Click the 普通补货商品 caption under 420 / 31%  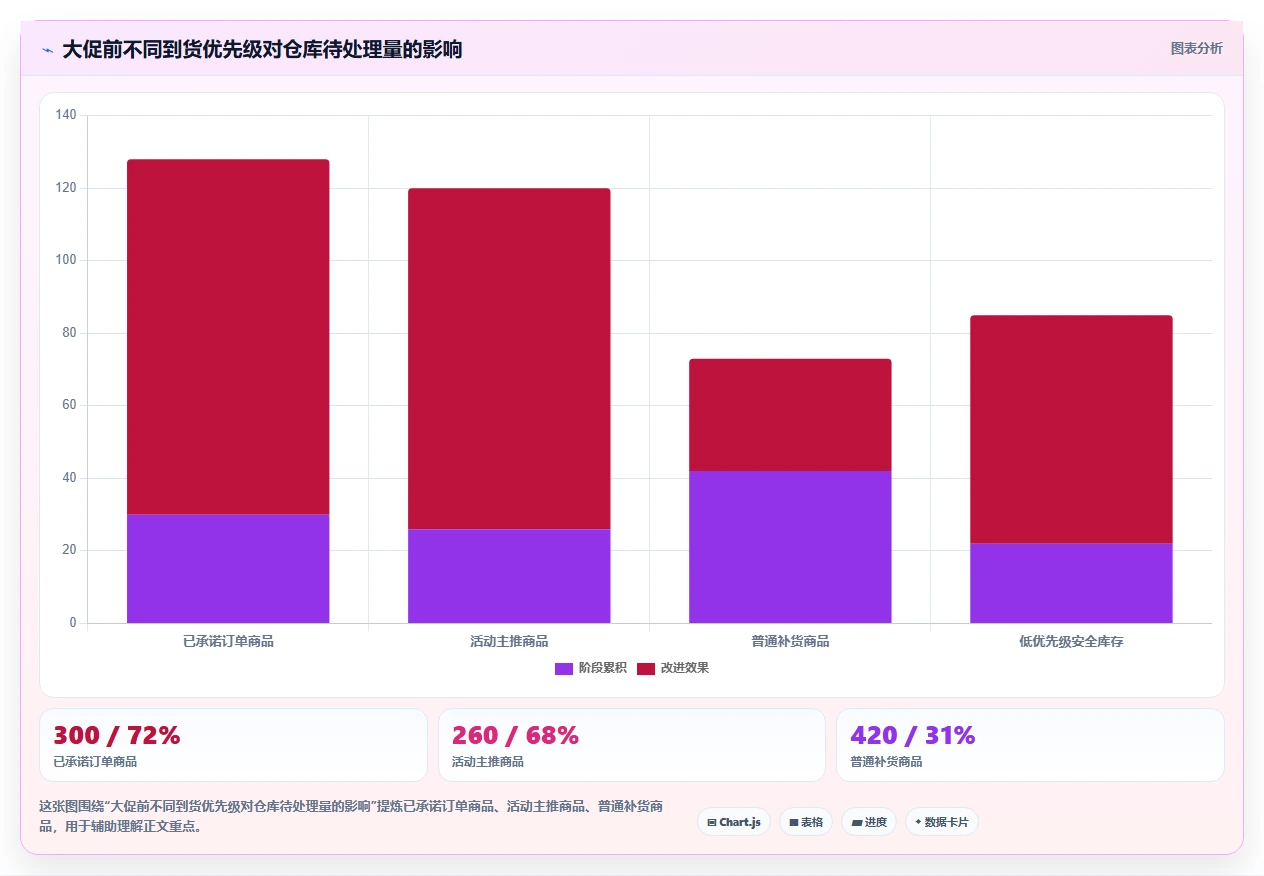886,762
